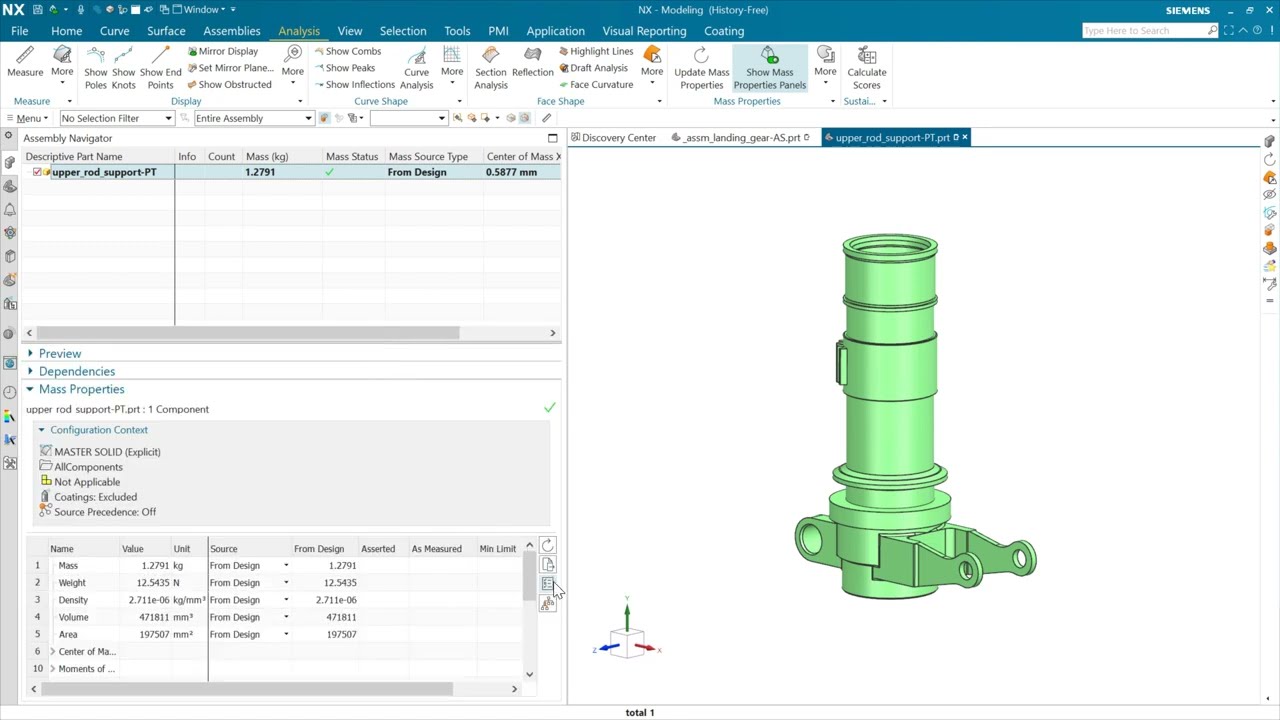Click Highlight Lines command
This screenshot has width=1280, height=720.
click(x=596, y=51)
